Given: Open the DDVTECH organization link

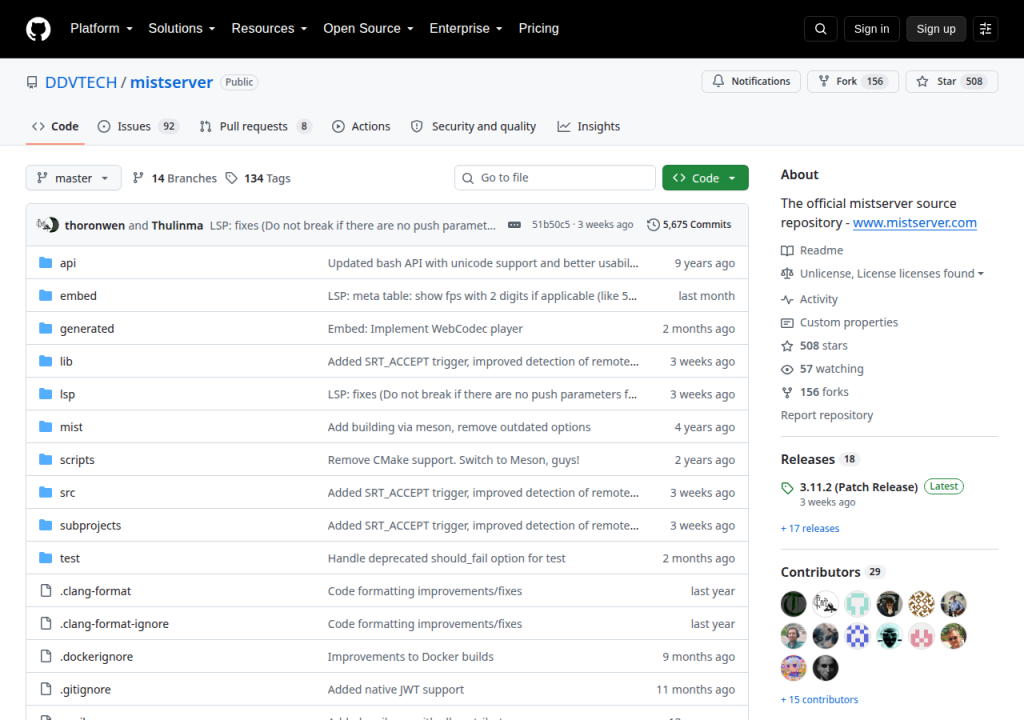Looking at the screenshot, I should [81, 82].
